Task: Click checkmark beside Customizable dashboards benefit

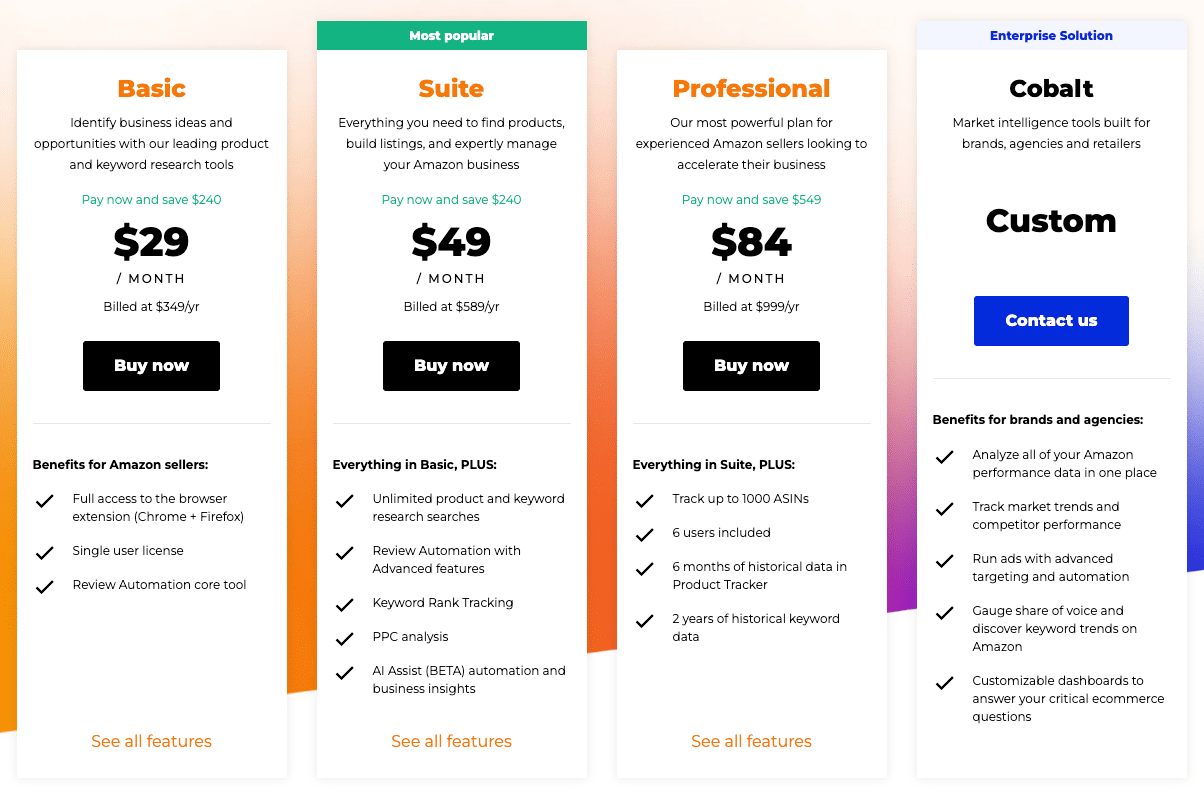Action: [x=944, y=683]
